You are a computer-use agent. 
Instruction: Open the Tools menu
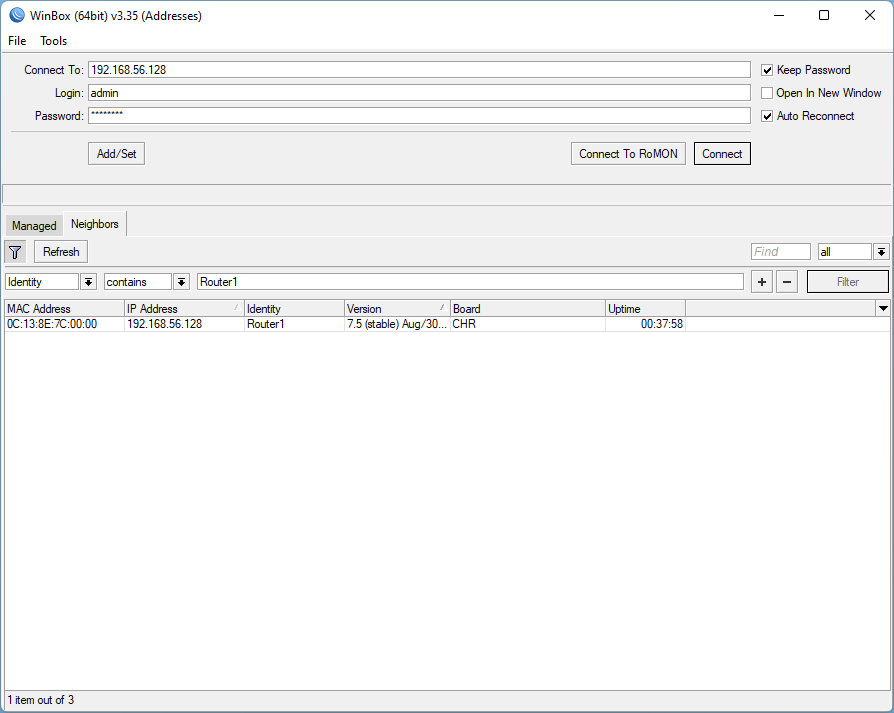[53, 41]
